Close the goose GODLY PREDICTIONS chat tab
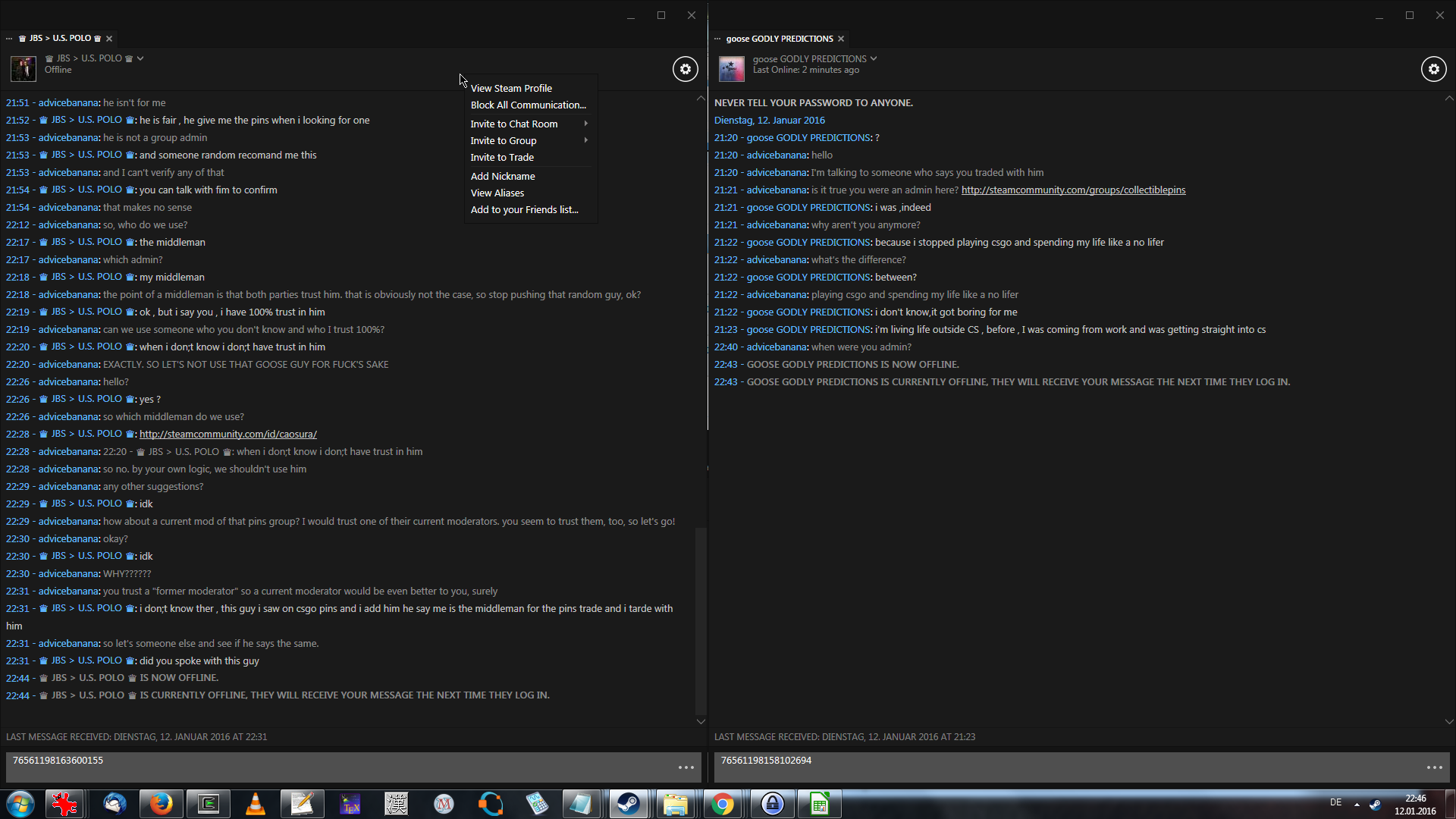 [x=841, y=39]
